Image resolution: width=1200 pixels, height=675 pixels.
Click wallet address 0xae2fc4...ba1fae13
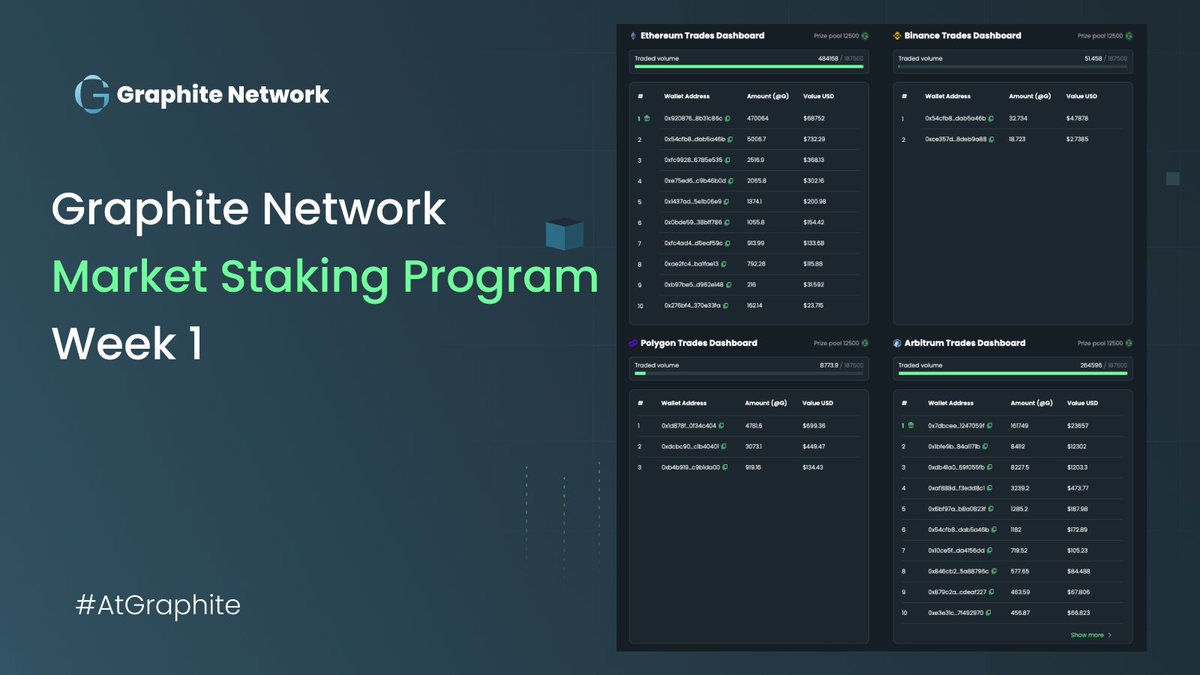click(x=691, y=264)
